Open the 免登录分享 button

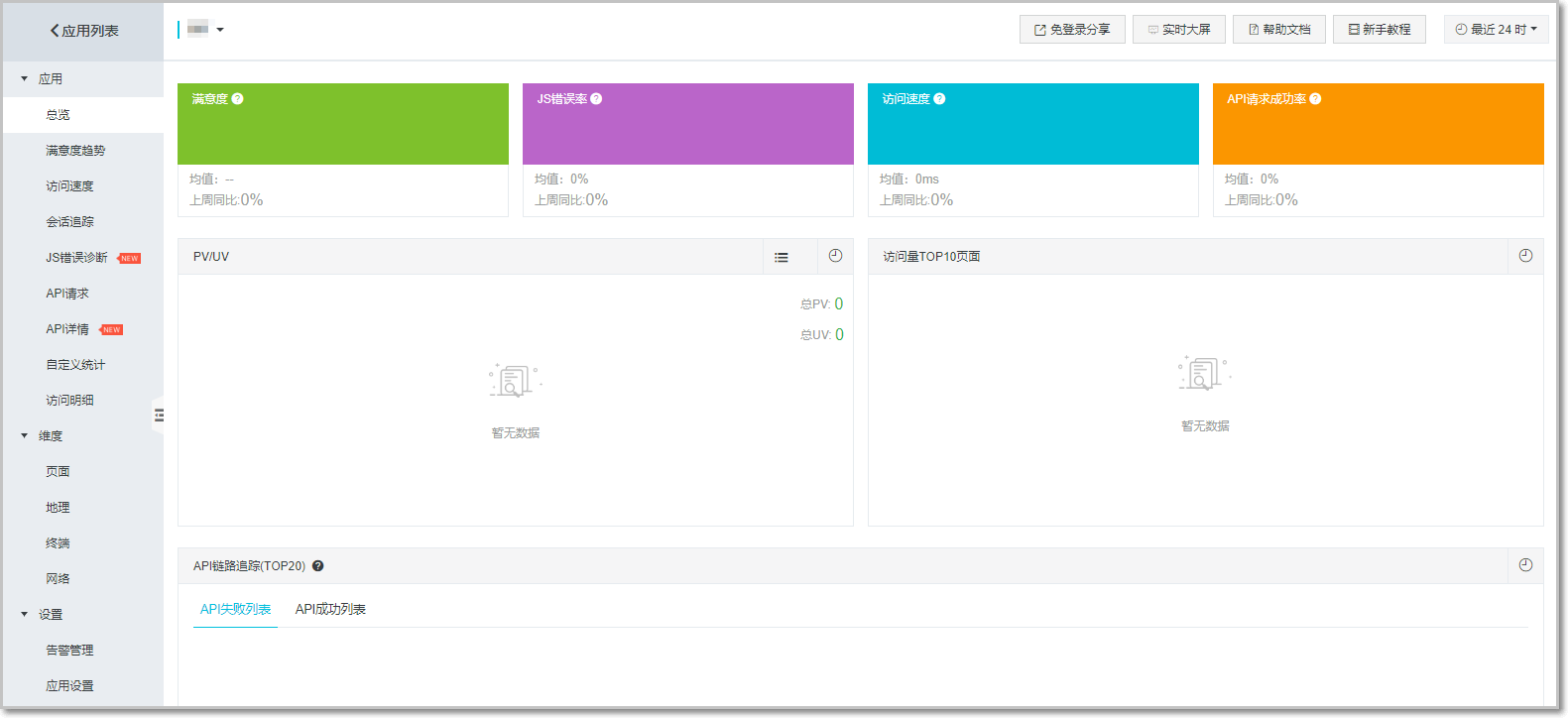(x=1072, y=30)
